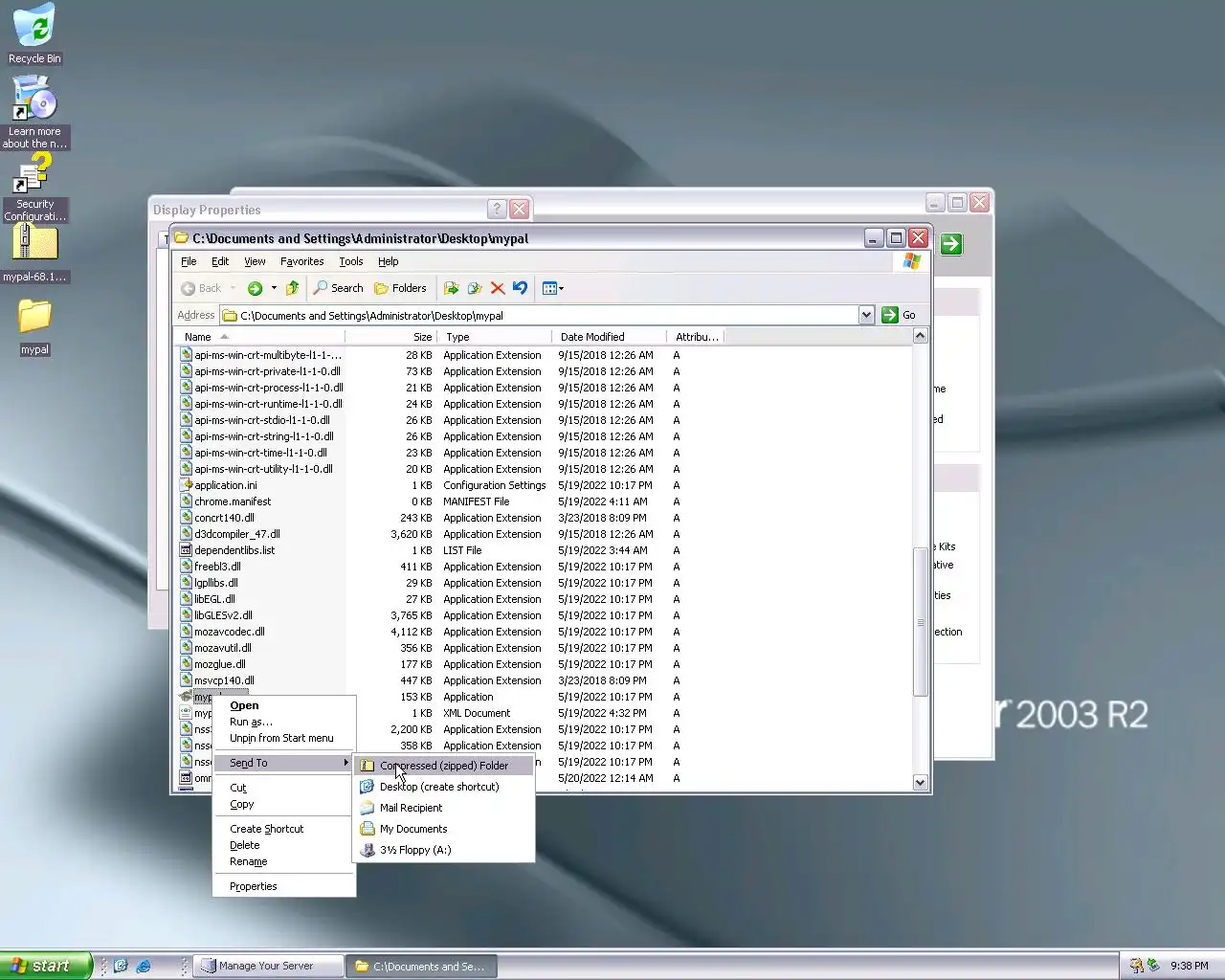Click the red Delete X toolbar icon

[x=498, y=288]
